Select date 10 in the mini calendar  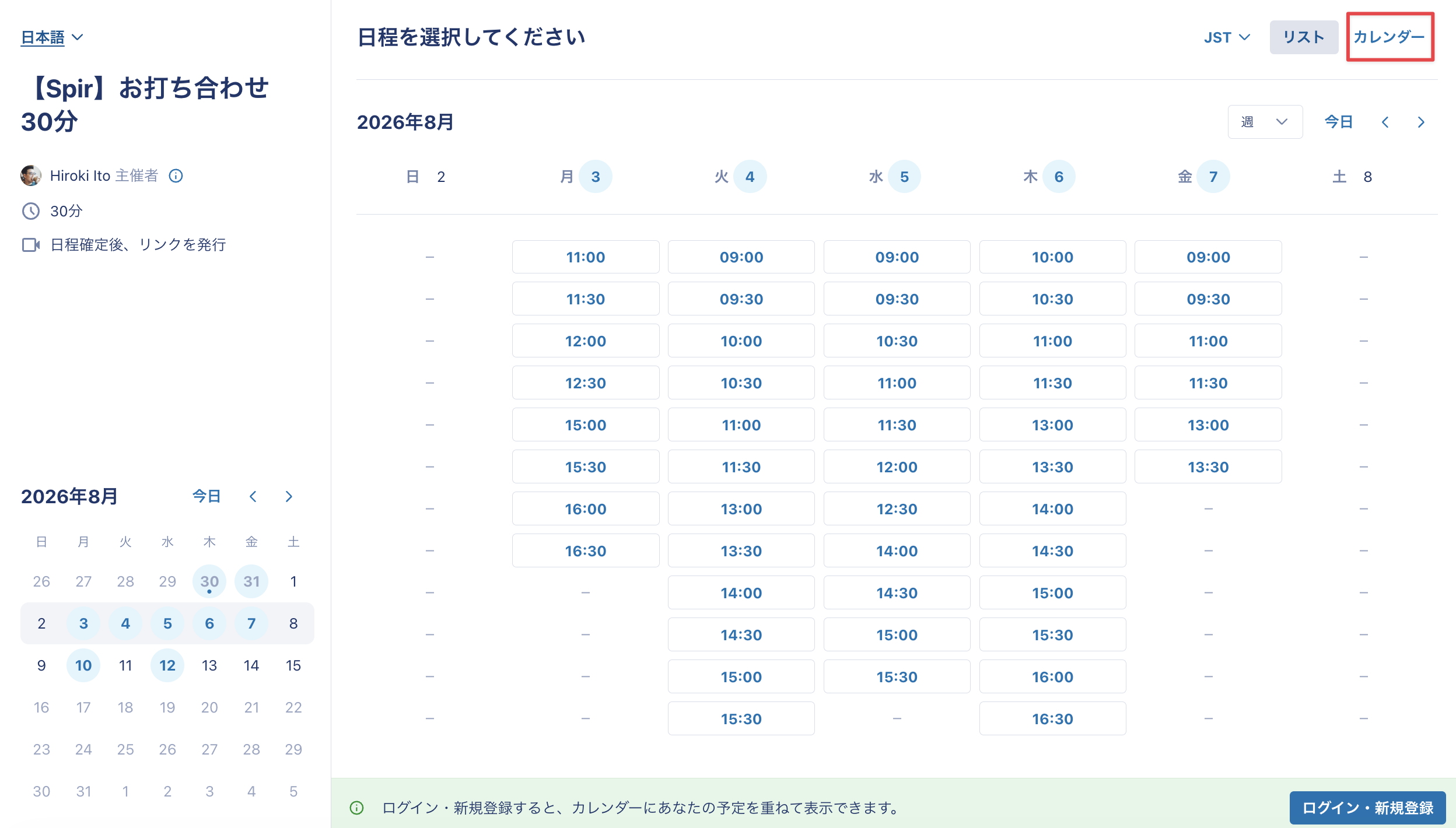[x=83, y=665]
